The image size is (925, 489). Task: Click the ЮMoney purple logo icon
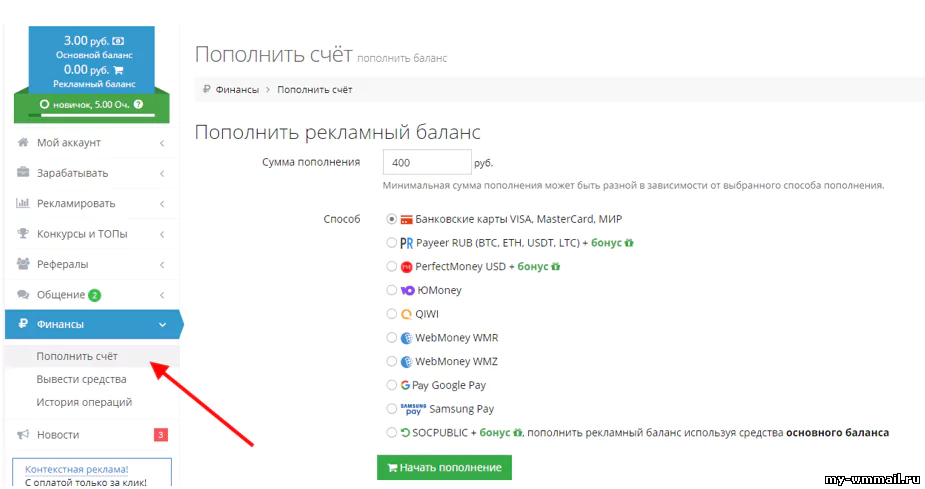tap(407, 290)
